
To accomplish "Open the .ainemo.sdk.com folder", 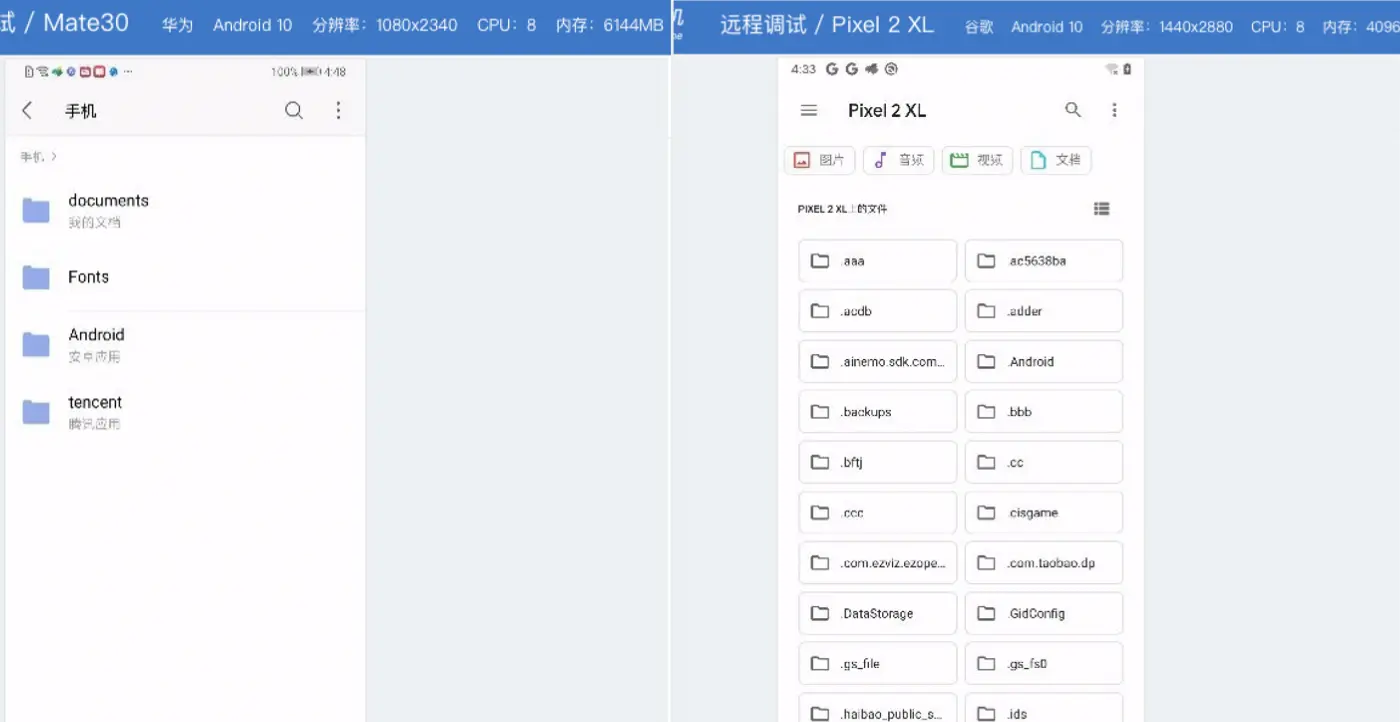I will pyautogui.click(x=878, y=361).
